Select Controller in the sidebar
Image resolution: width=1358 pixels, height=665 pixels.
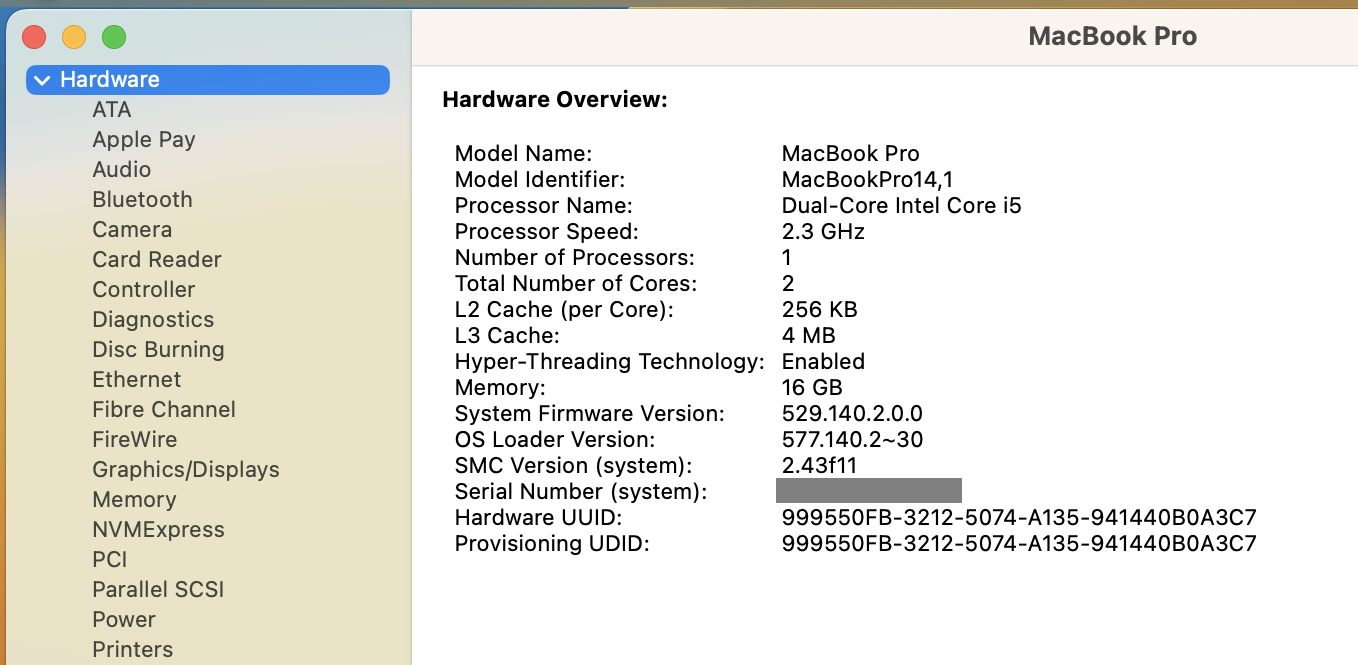144,290
